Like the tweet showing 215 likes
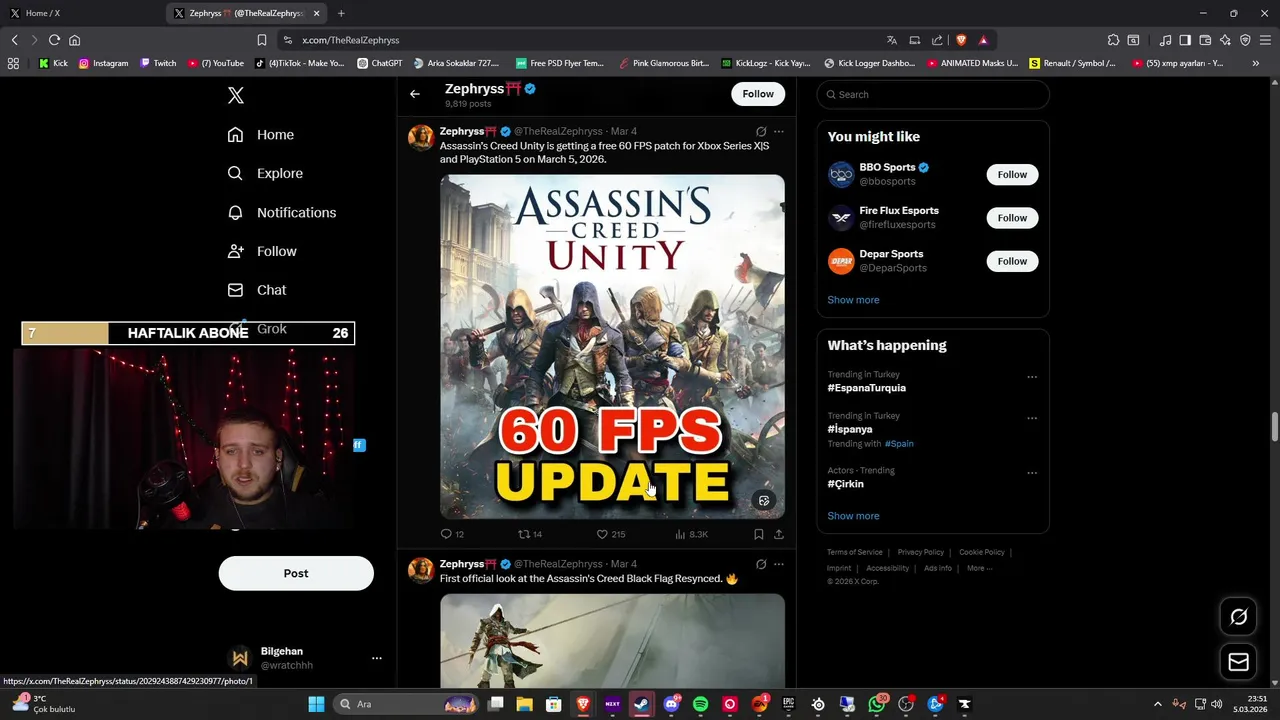 click(x=610, y=534)
